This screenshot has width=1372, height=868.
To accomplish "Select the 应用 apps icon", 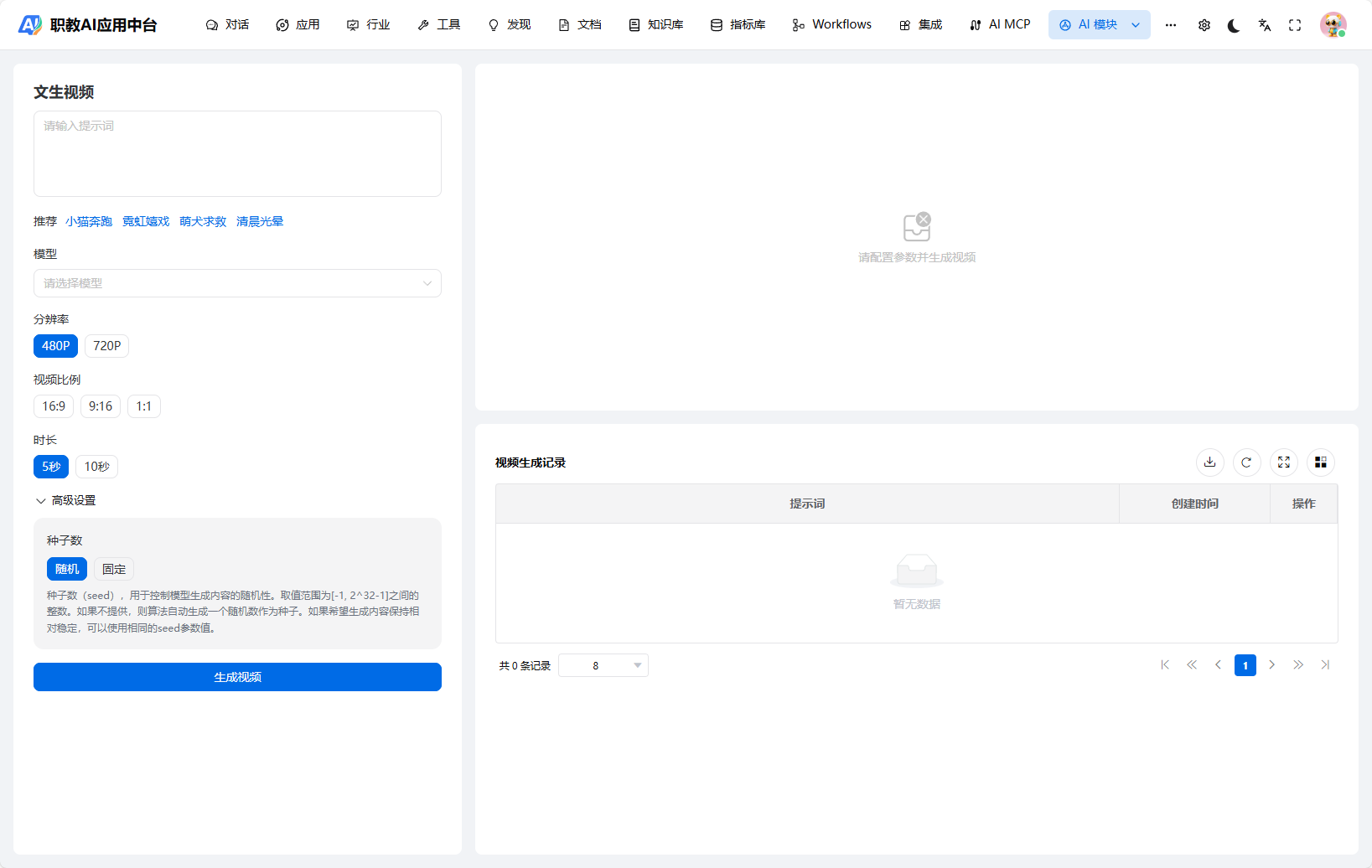I will tap(298, 24).
